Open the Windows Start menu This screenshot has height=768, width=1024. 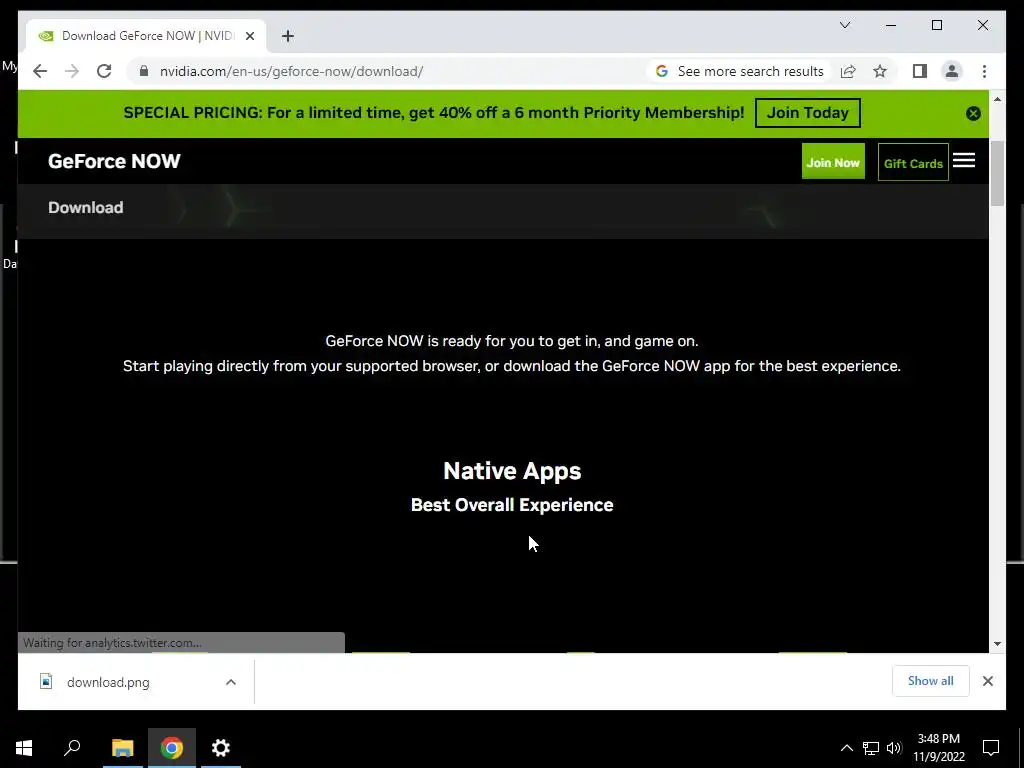coord(24,748)
